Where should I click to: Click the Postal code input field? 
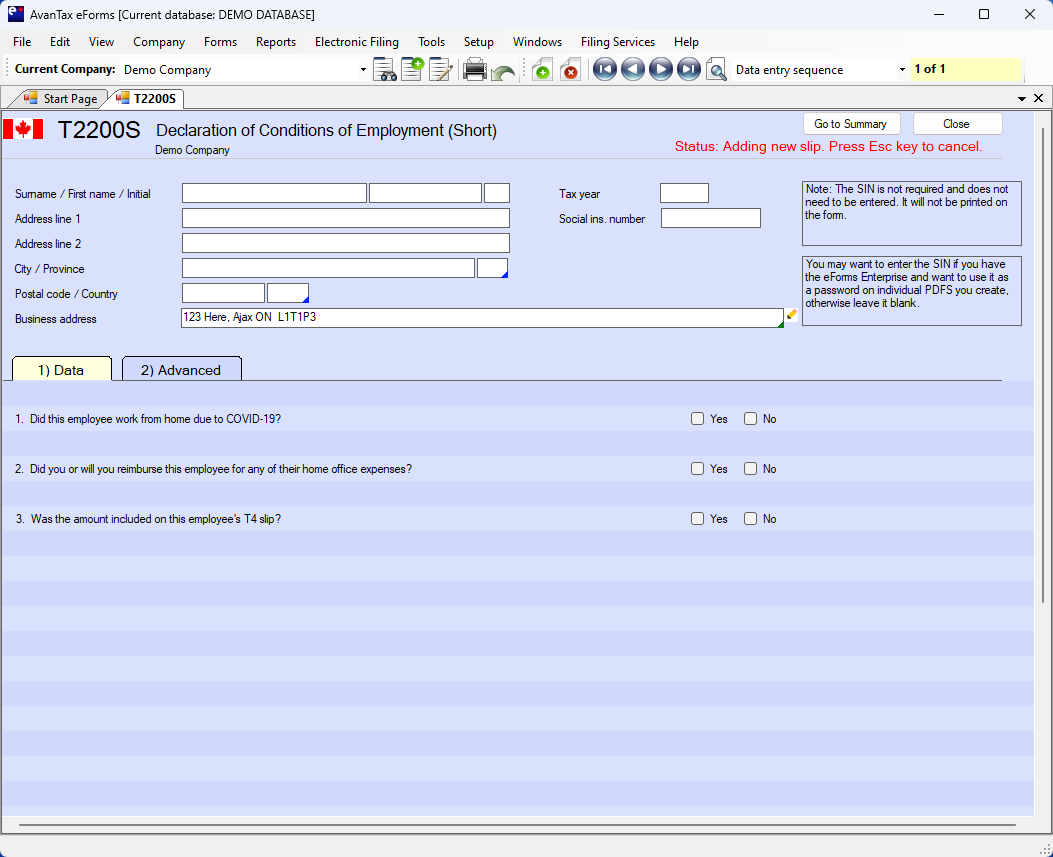[224, 293]
